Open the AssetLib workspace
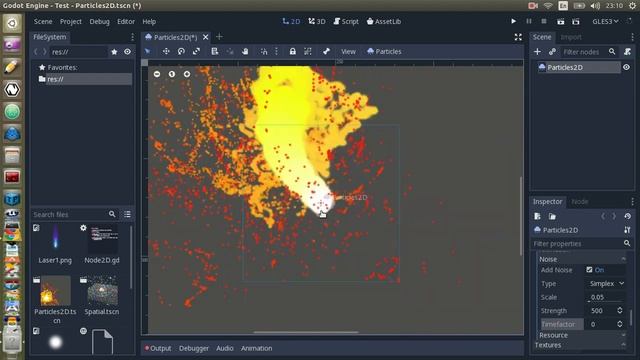Image resolution: width=640 pixels, height=360 pixels. tap(384, 21)
